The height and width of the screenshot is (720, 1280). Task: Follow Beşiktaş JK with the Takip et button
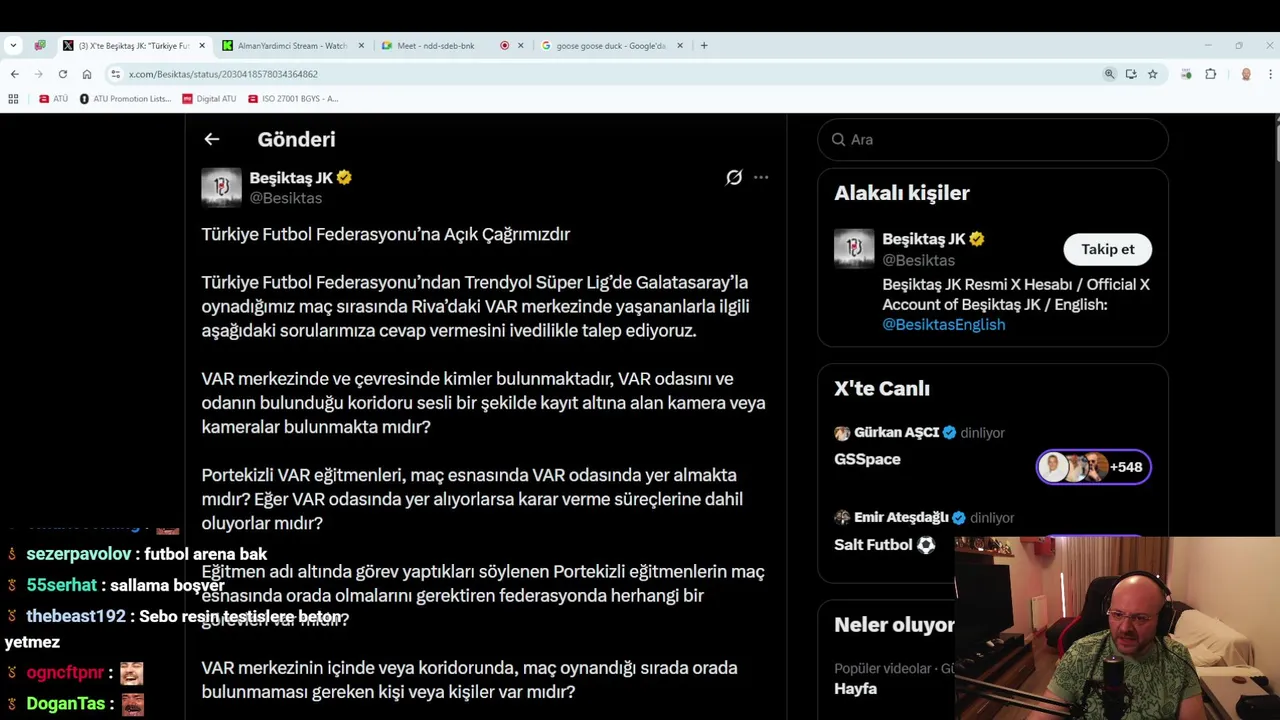[1107, 250]
